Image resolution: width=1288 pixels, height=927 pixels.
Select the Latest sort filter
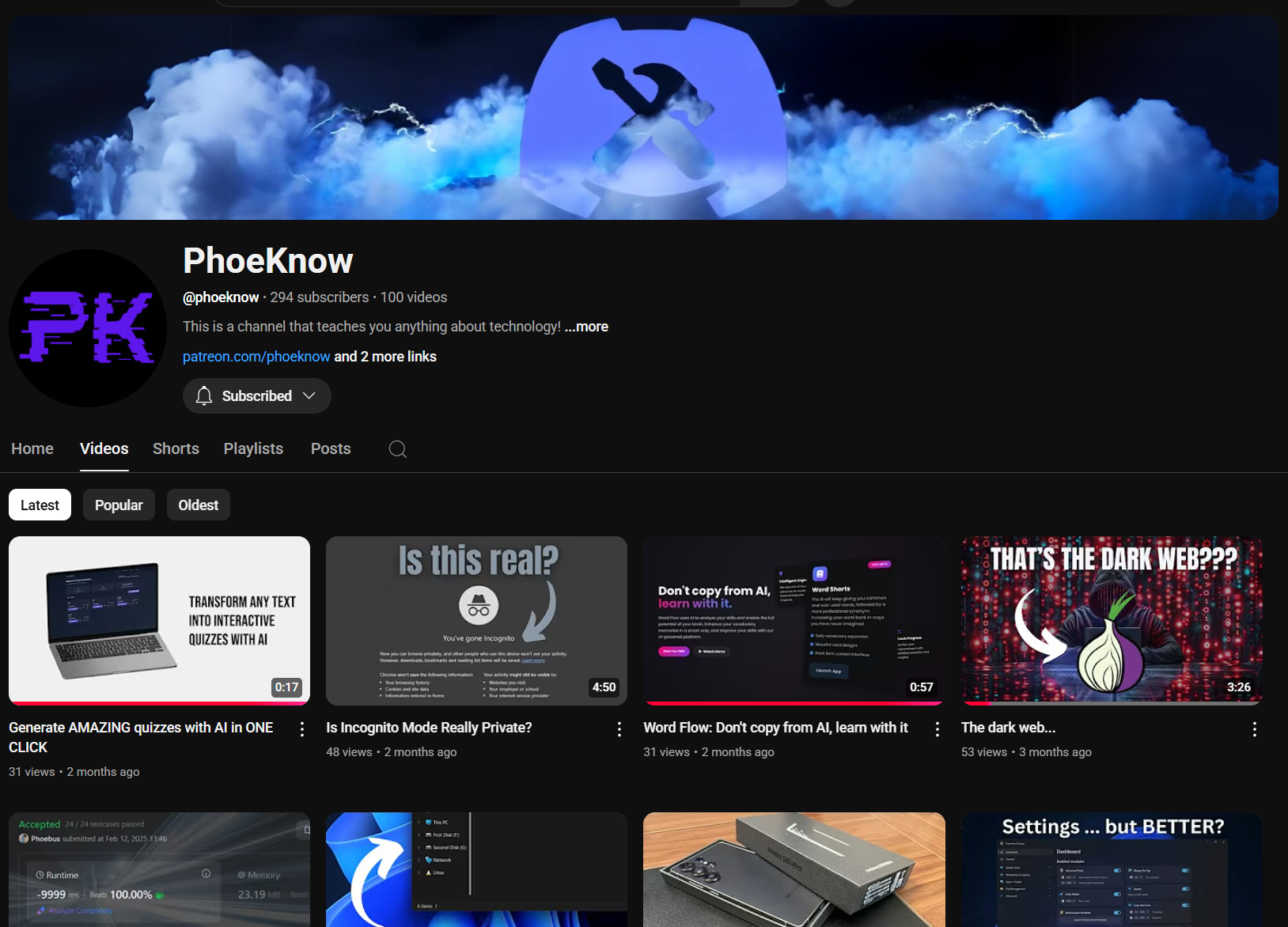[x=40, y=505]
